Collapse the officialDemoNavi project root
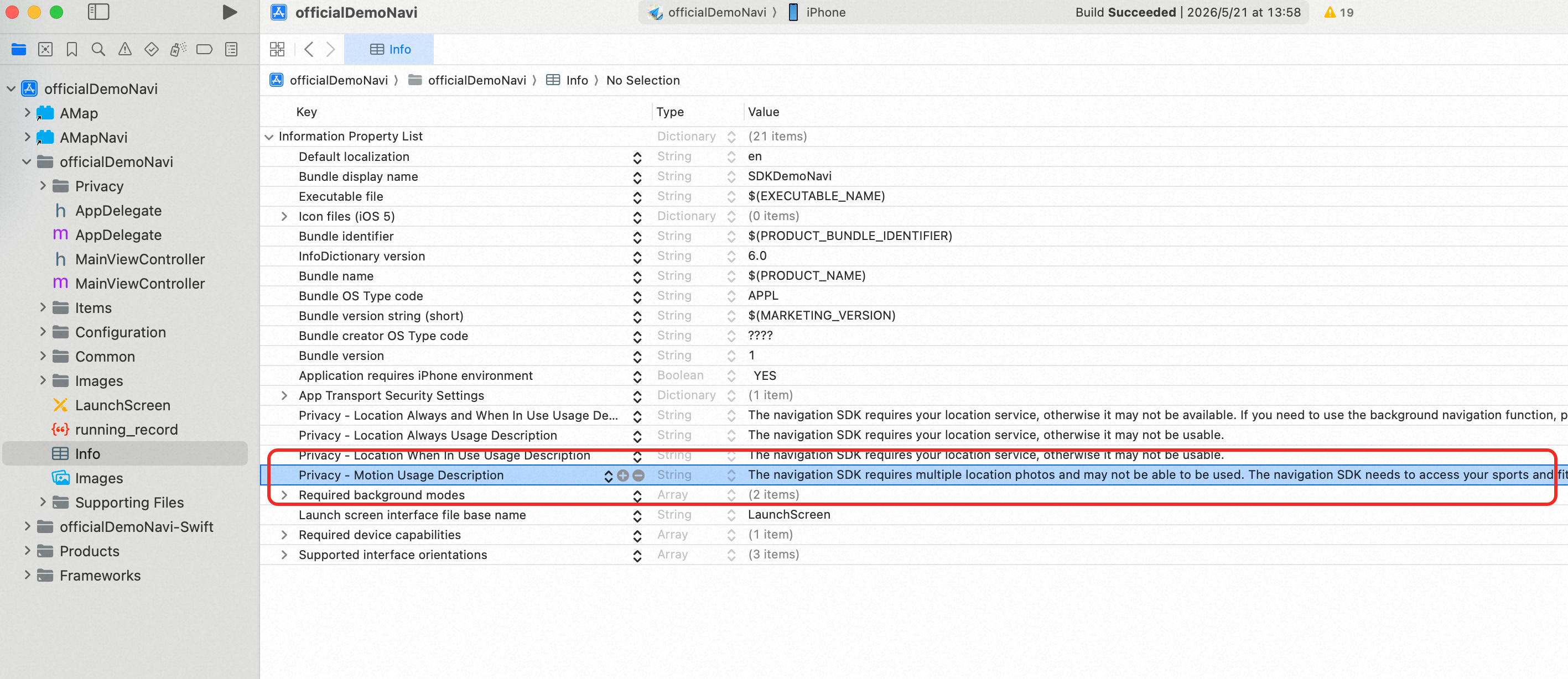 (x=11, y=89)
